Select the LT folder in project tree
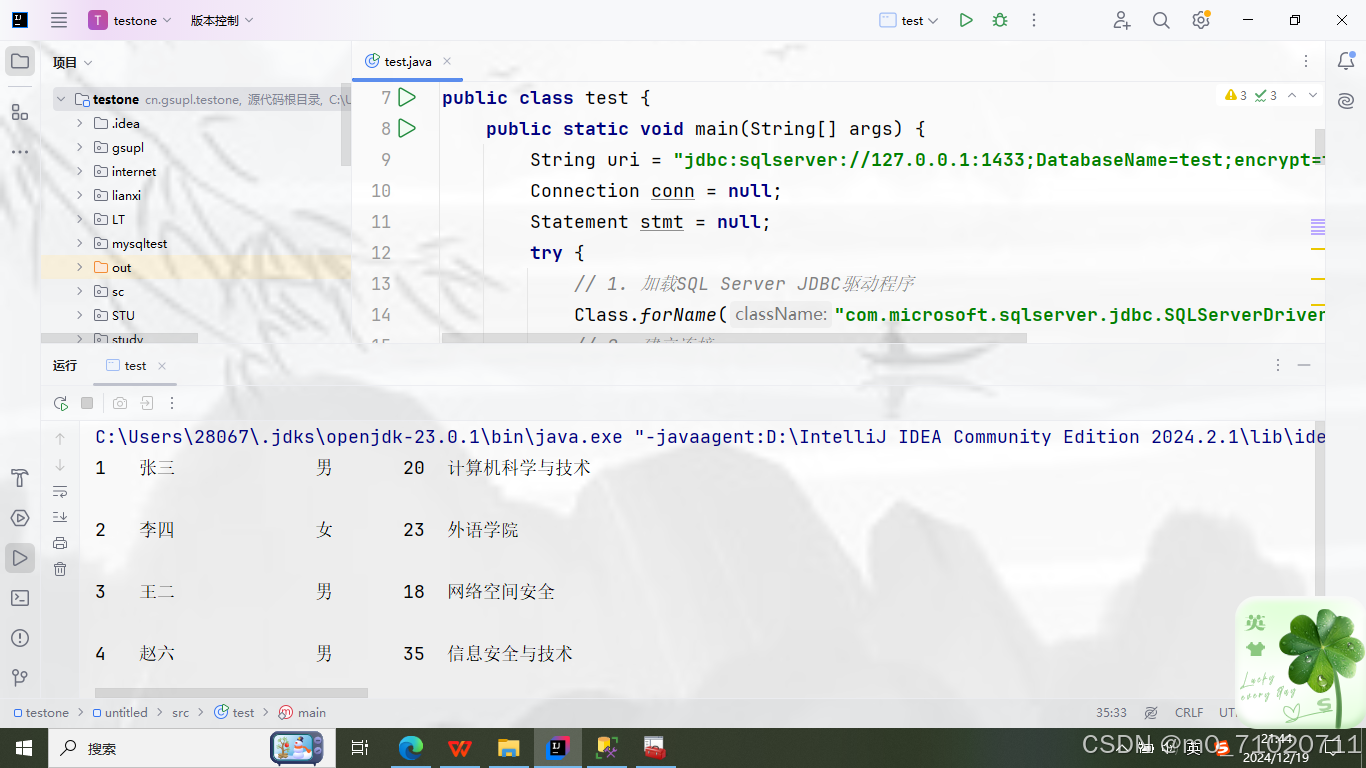 pos(118,219)
